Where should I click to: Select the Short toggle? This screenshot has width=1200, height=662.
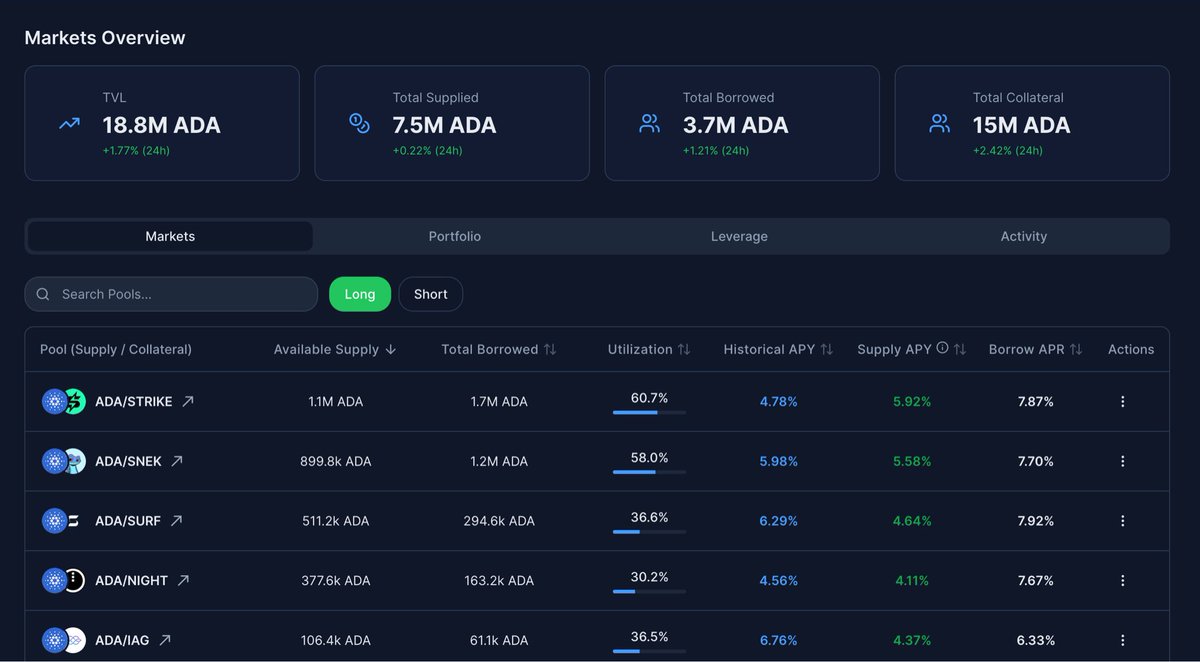point(431,294)
